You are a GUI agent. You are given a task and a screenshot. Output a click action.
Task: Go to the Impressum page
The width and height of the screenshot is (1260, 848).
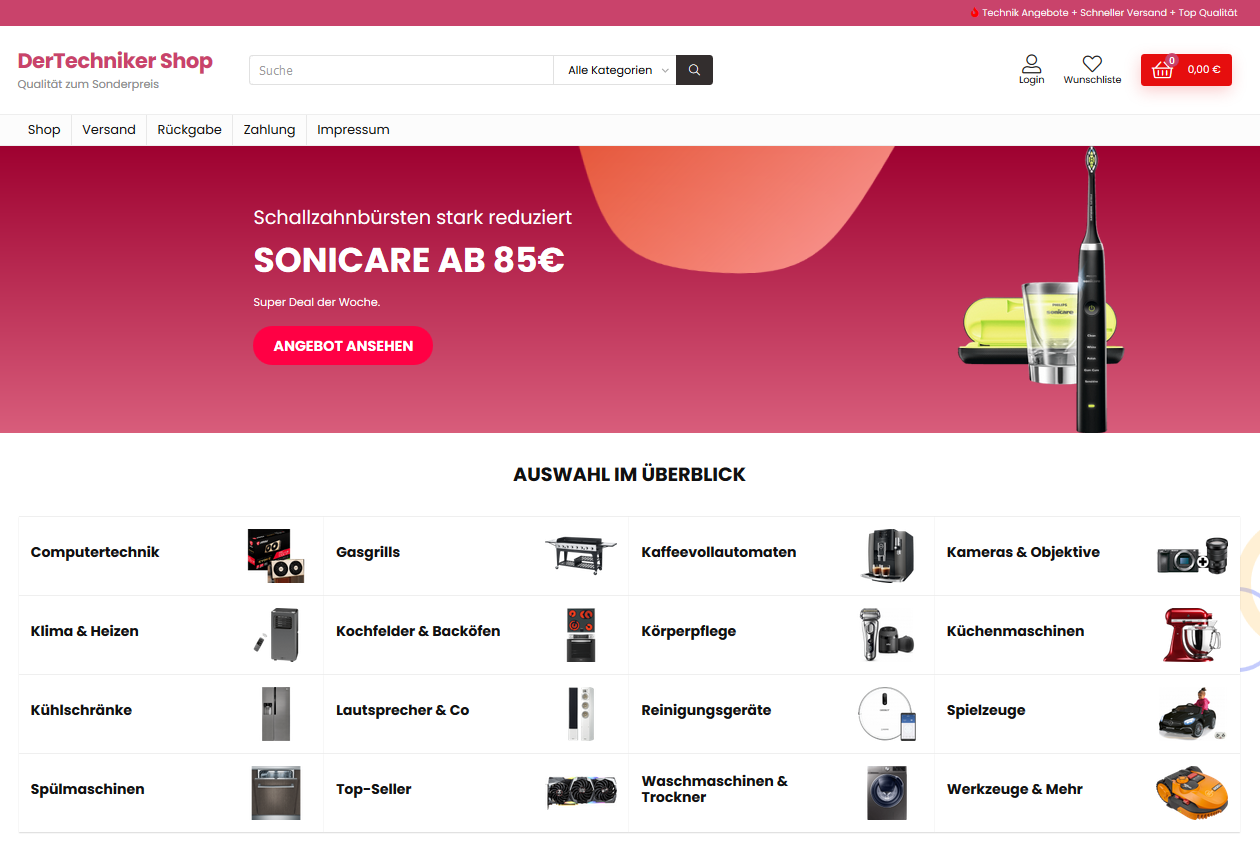click(x=353, y=130)
